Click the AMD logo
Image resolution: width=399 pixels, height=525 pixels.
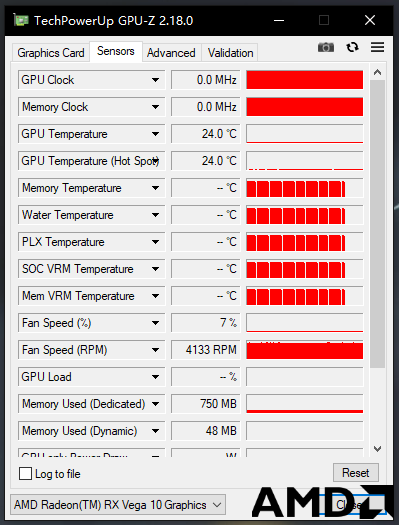(322, 503)
